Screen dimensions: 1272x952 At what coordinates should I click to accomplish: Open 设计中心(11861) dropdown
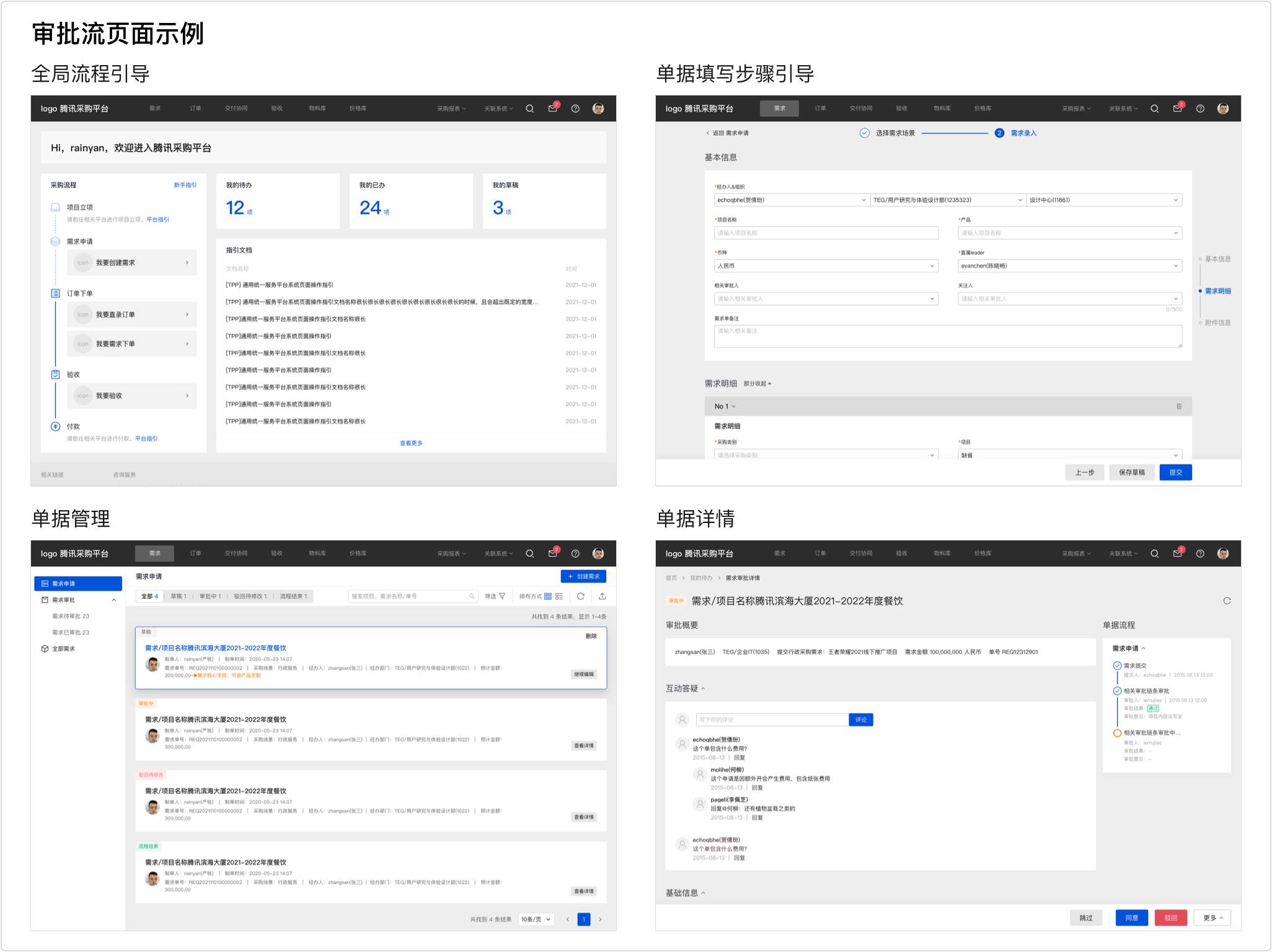pyautogui.click(x=1104, y=200)
